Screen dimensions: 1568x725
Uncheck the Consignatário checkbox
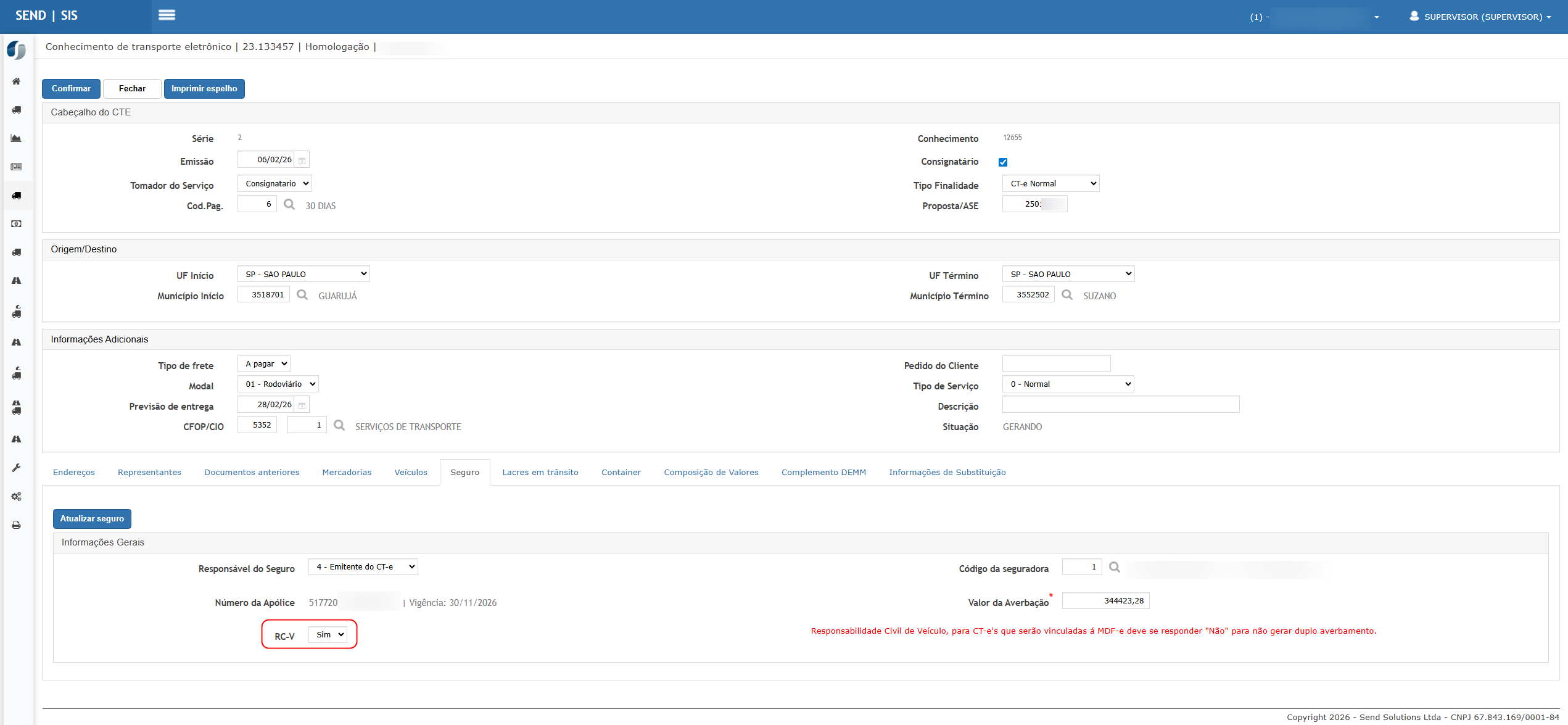(x=1003, y=162)
